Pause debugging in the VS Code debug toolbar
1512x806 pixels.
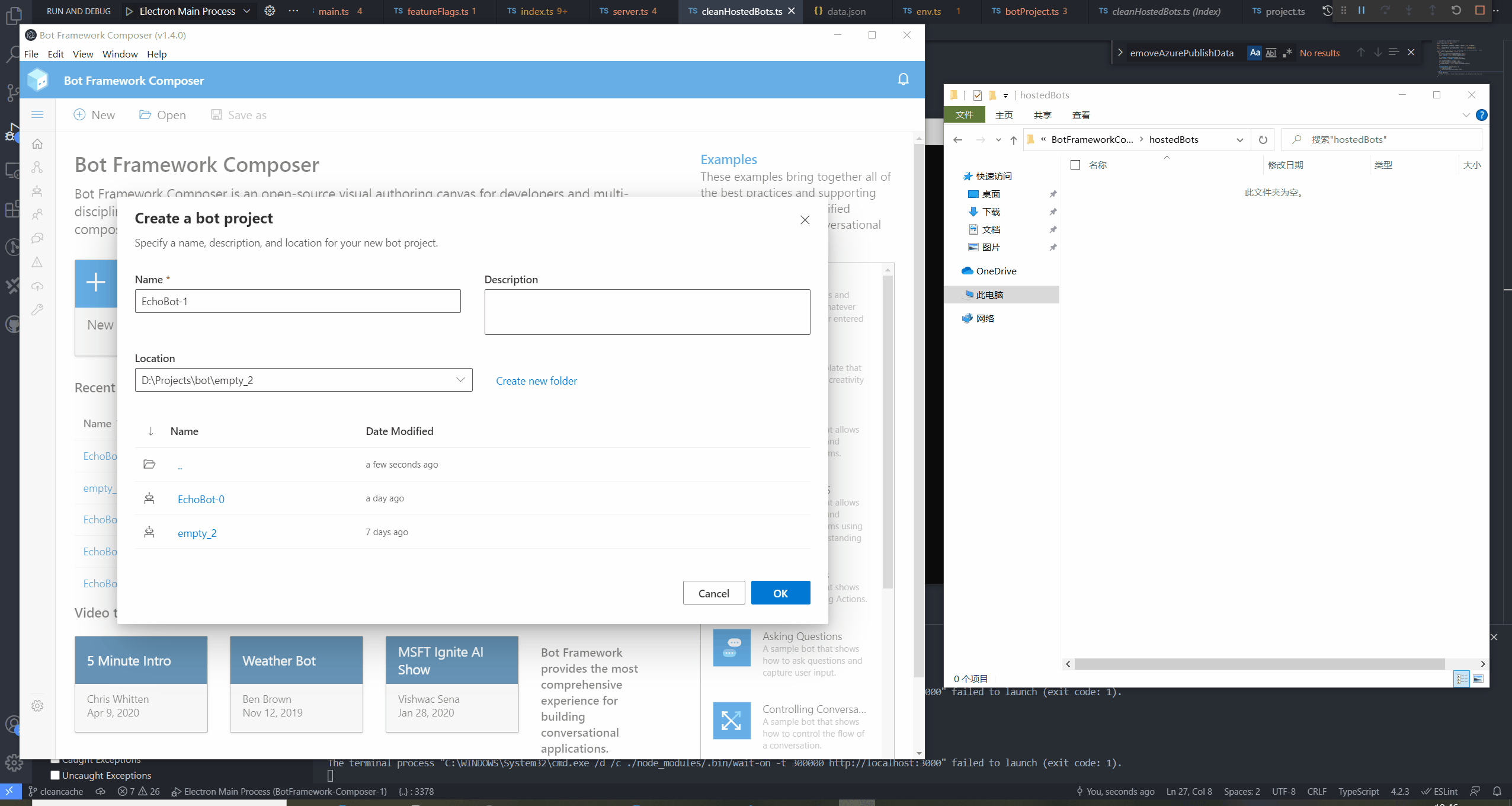[x=1362, y=11]
